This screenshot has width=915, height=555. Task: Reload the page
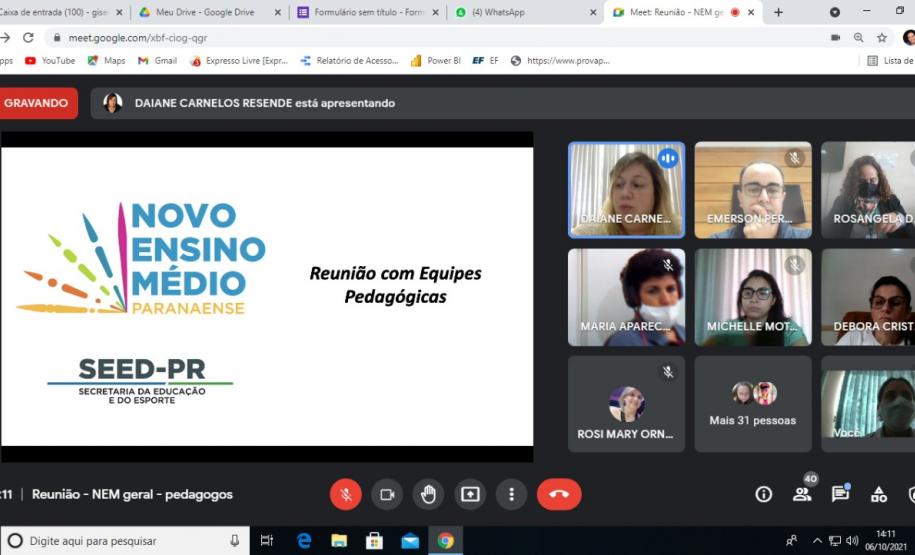click(x=27, y=37)
